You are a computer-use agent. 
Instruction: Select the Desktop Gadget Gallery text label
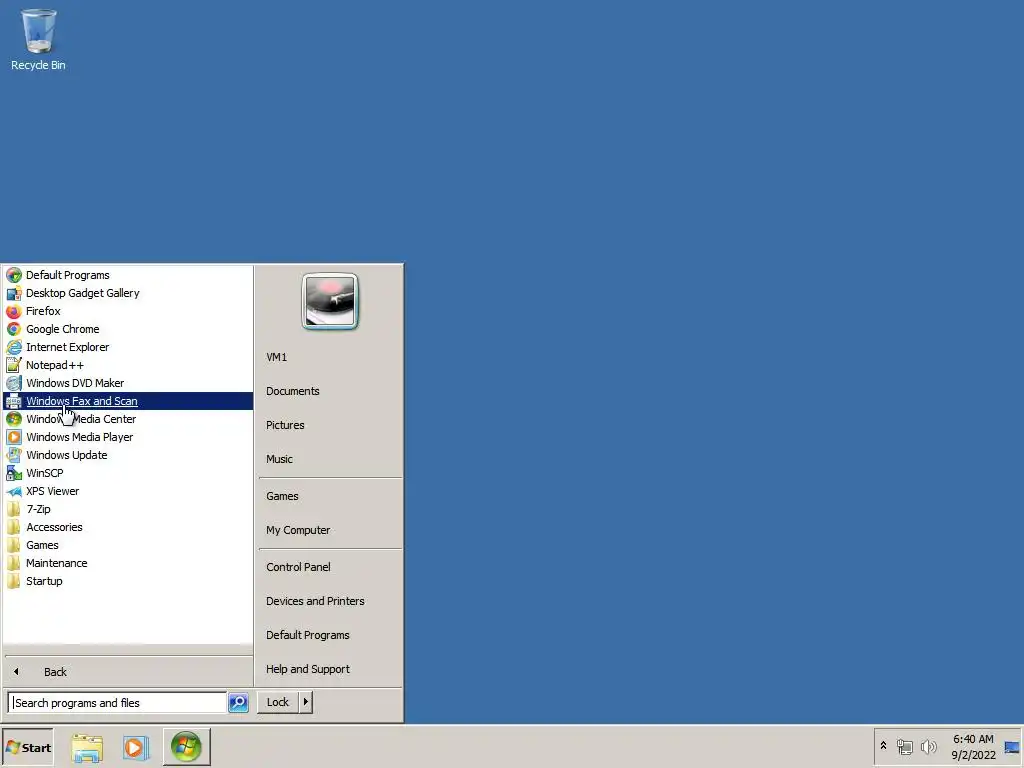tap(83, 293)
